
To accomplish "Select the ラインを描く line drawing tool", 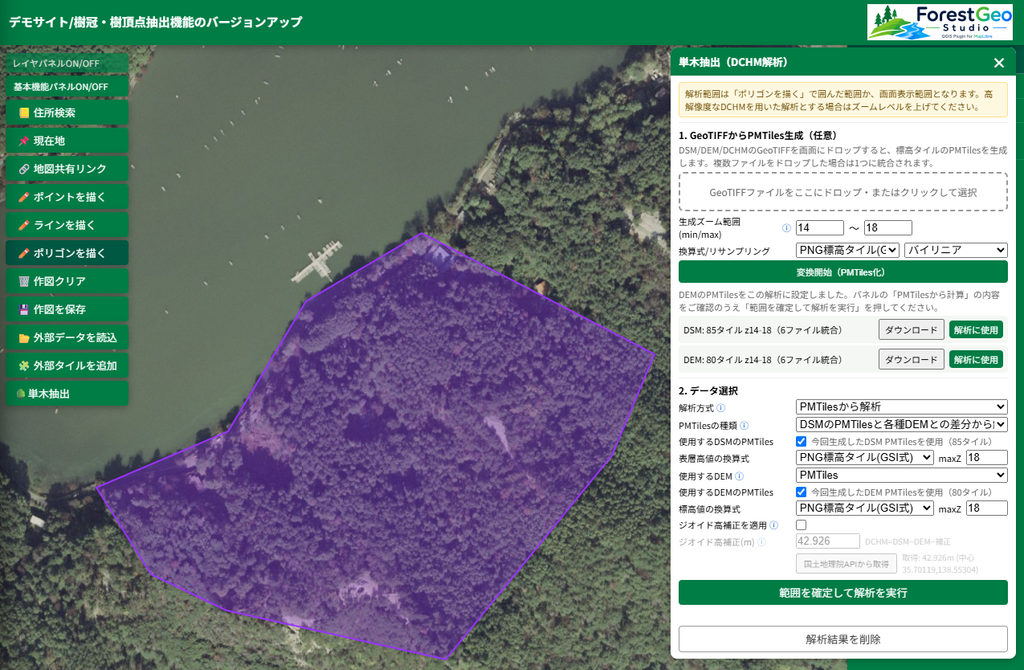I will 67,225.
